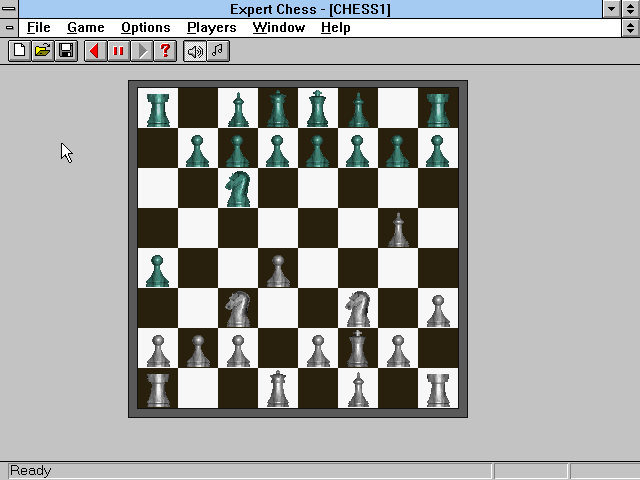Viewport: 640px width, 480px height.
Task: Open the Help menu
Action: tap(336, 28)
